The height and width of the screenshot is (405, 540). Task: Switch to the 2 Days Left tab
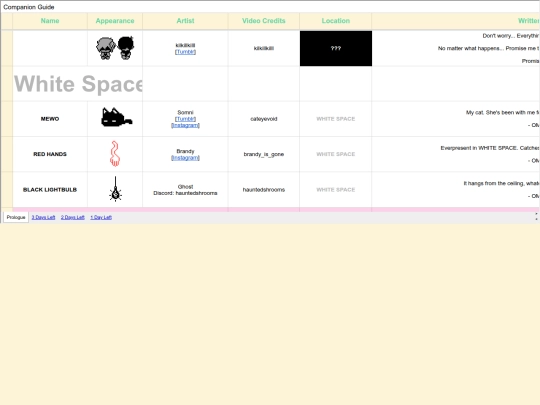(73, 217)
